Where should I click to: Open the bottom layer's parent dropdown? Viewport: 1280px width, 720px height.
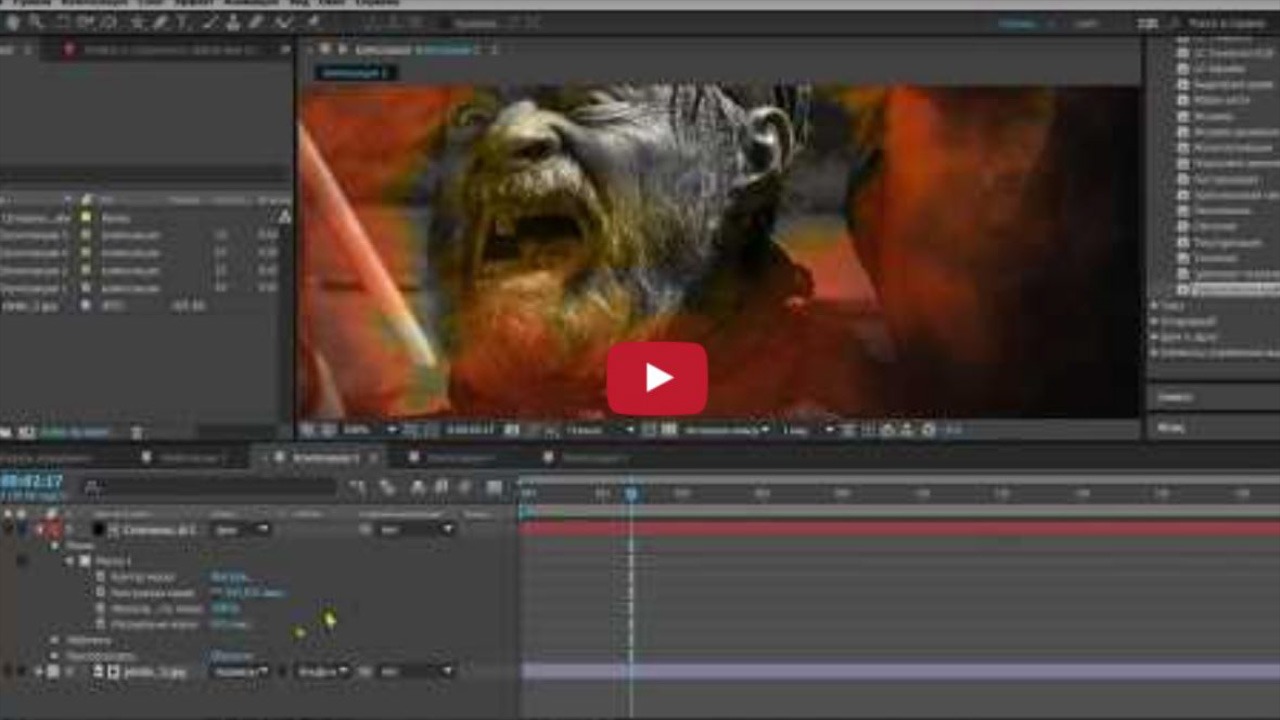(x=417, y=672)
